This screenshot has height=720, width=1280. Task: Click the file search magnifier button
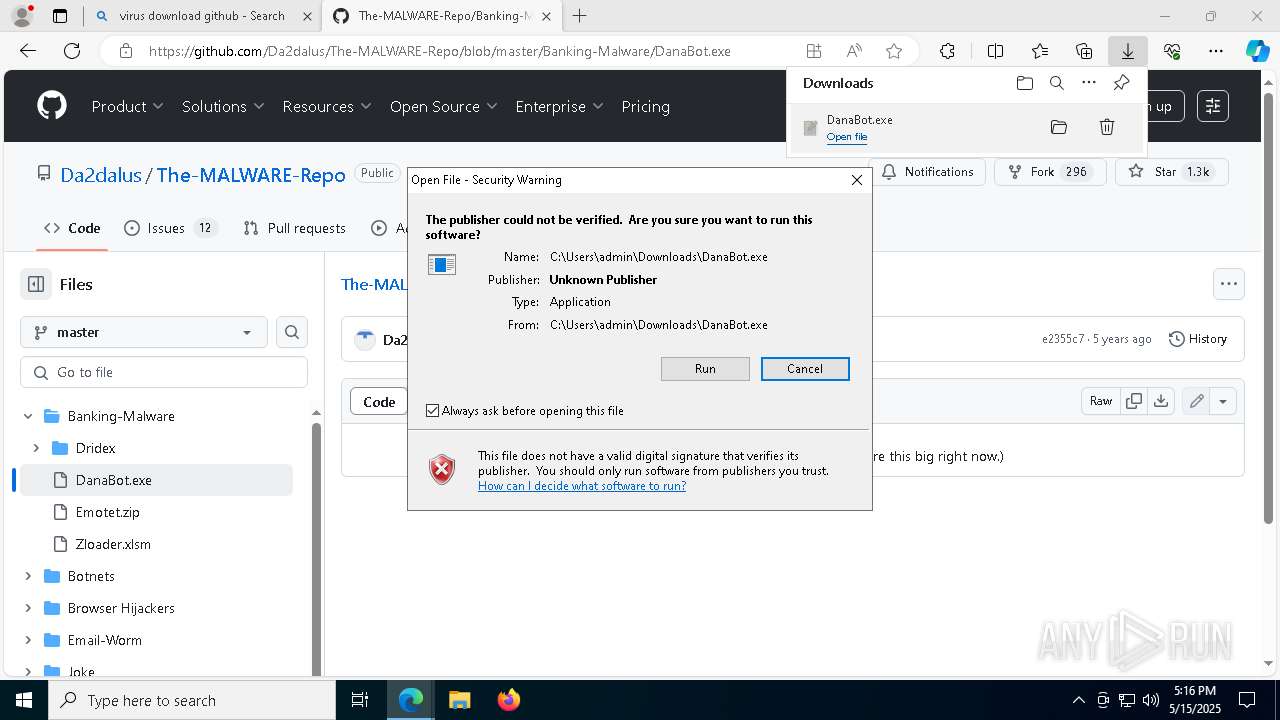[x=292, y=332]
